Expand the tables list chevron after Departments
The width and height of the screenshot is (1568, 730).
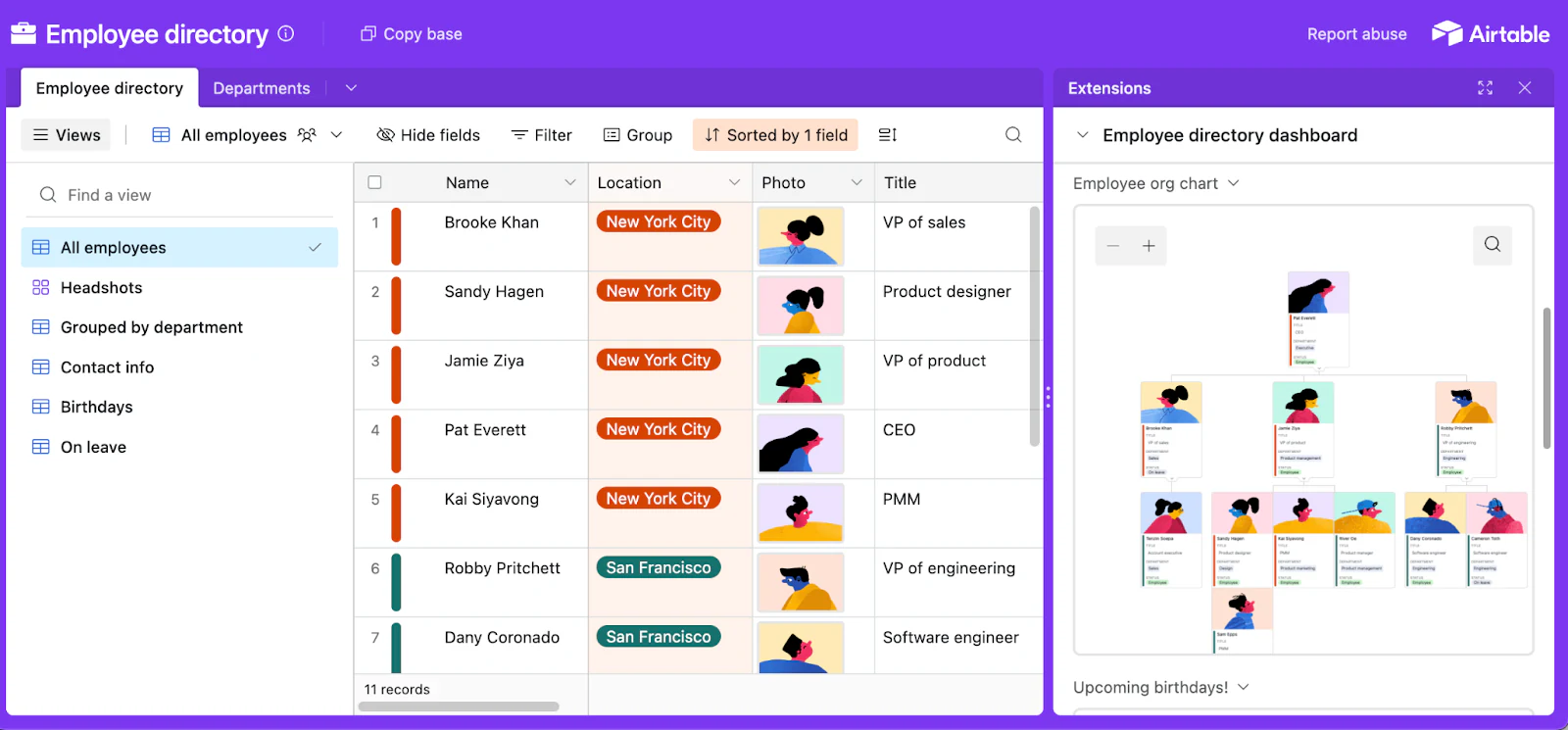[351, 88]
